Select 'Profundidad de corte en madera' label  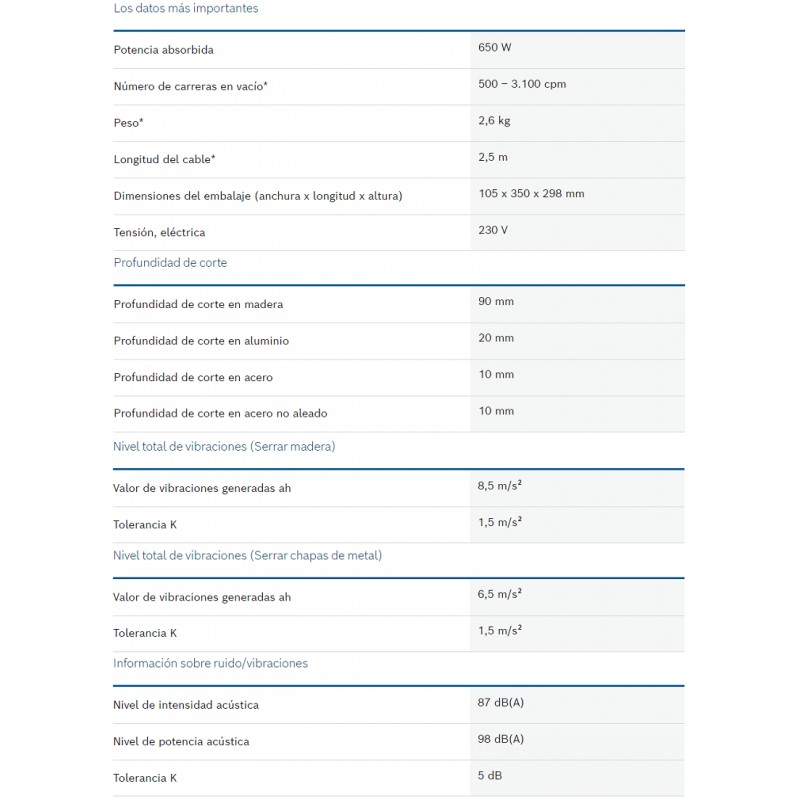pyautogui.click(x=198, y=304)
